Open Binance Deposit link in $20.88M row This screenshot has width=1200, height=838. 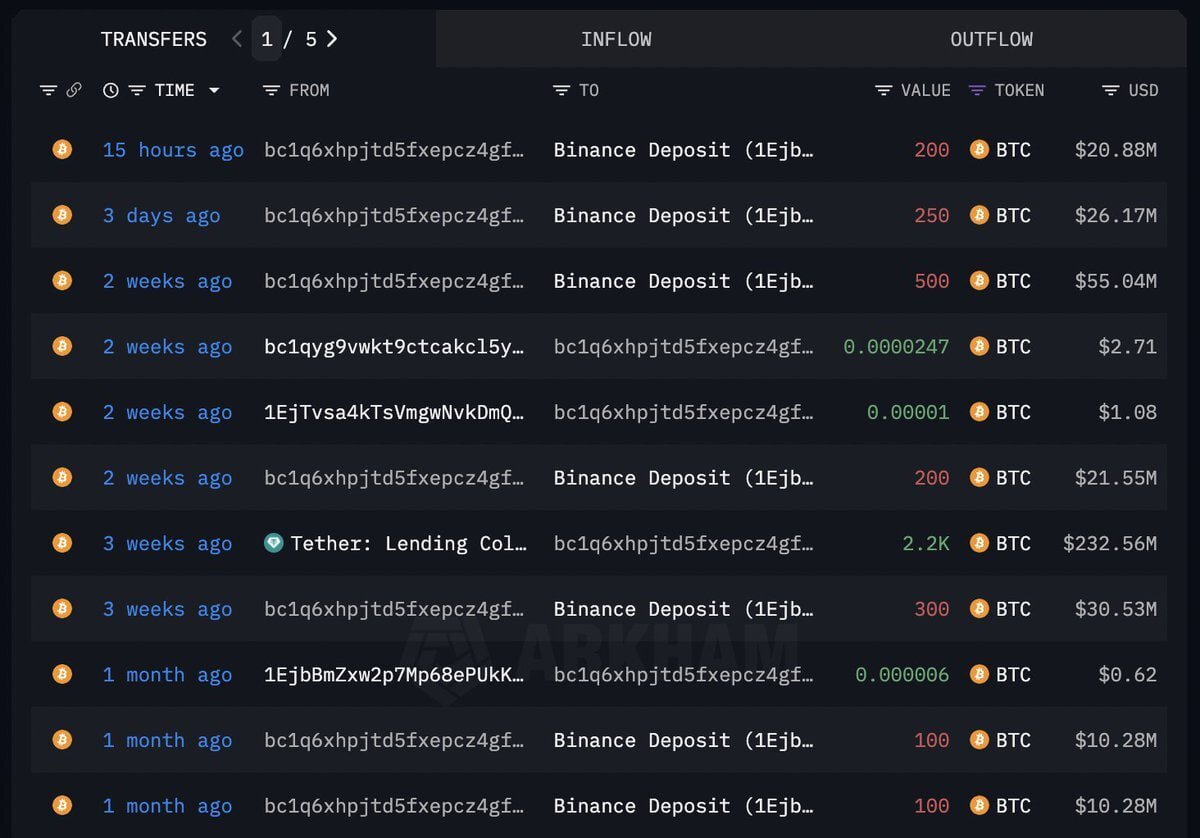click(x=684, y=150)
